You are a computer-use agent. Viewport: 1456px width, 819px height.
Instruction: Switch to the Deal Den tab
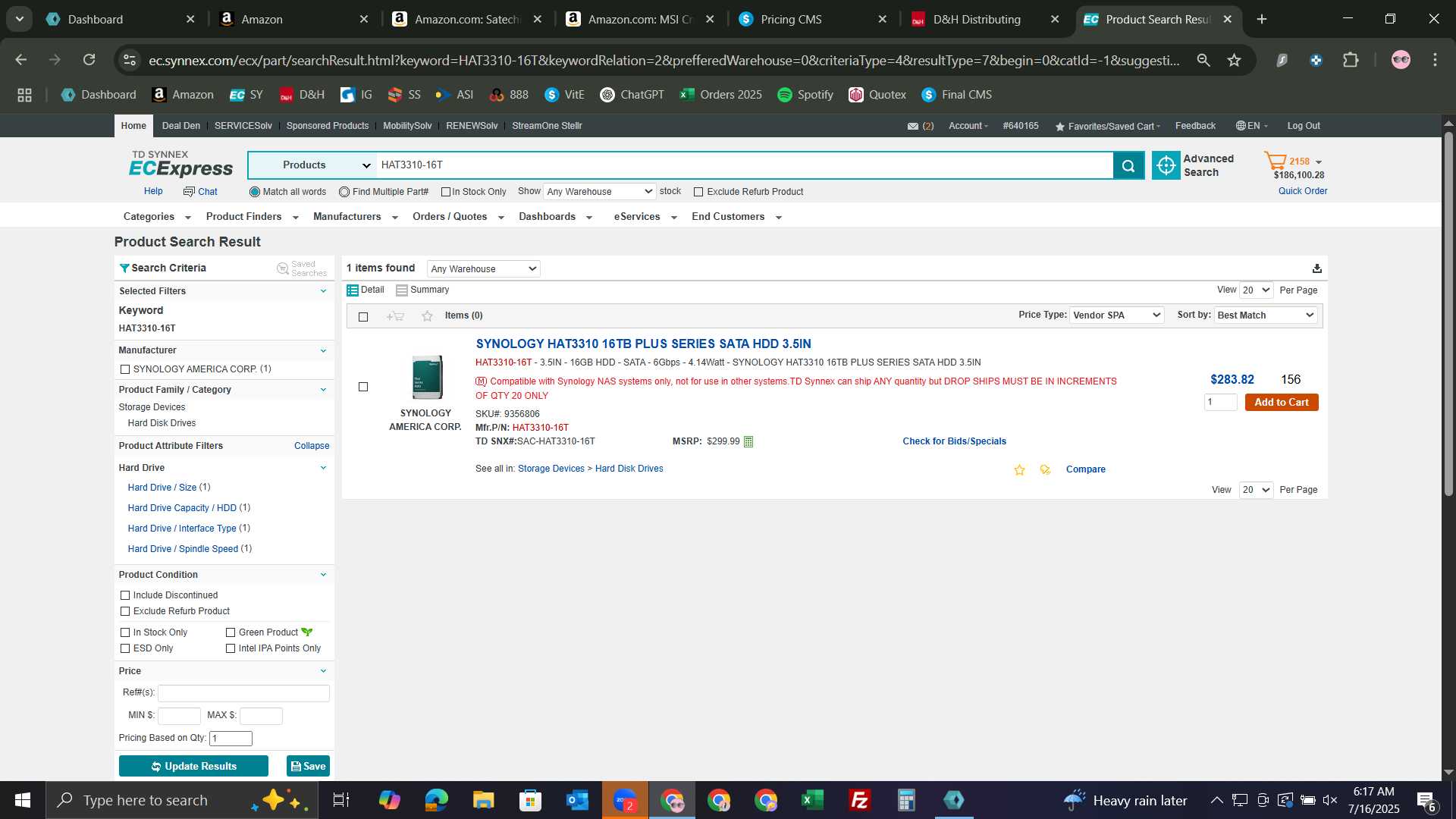[181, 126]
